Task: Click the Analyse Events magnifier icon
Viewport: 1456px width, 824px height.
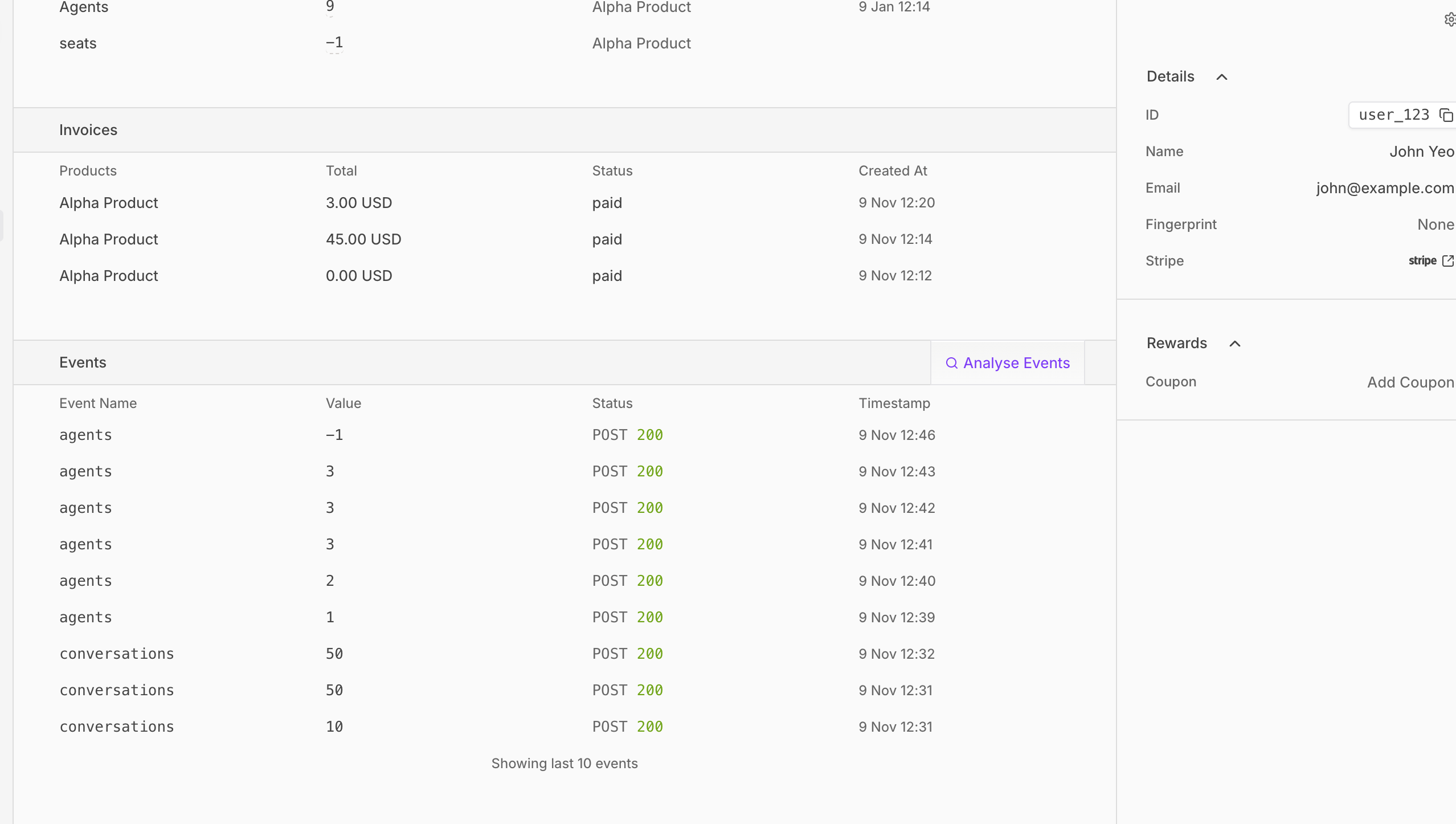Action: coord(951,363)
